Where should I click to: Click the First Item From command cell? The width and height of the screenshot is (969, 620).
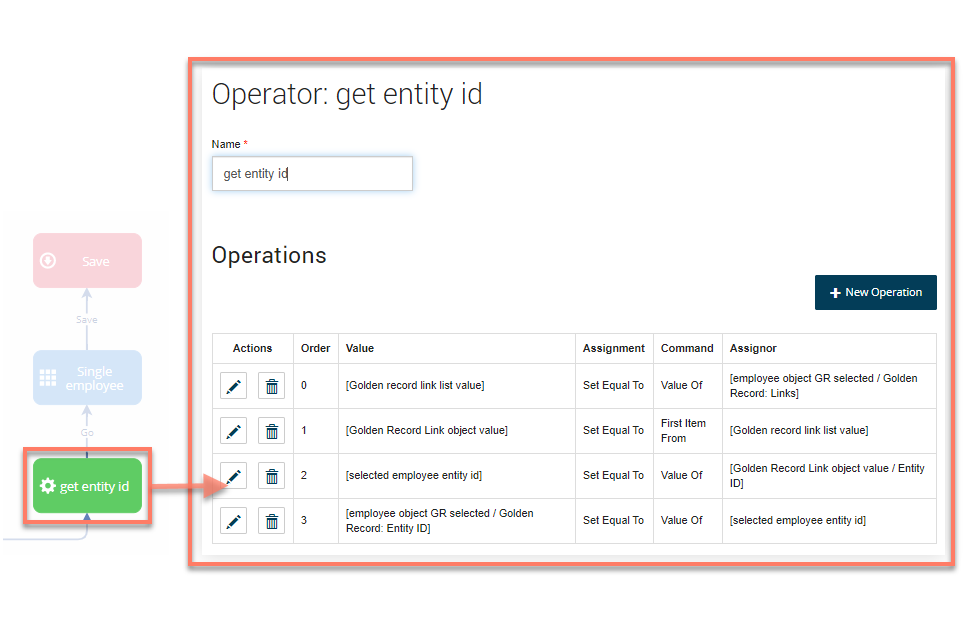click(x=683, y=431)
